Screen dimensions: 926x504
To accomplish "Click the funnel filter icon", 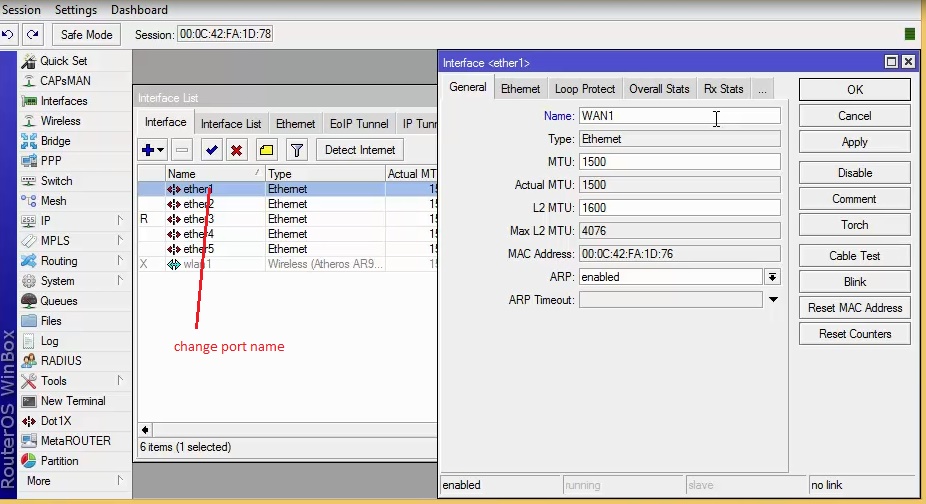I will tap(296, 150).
